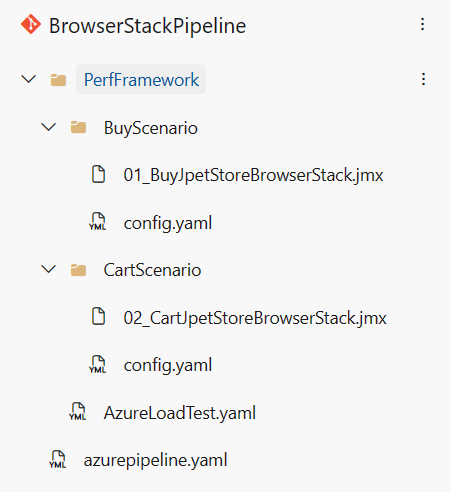Click the PerfFramework folder icon
The image size is (450, 492).
(58, 80)
